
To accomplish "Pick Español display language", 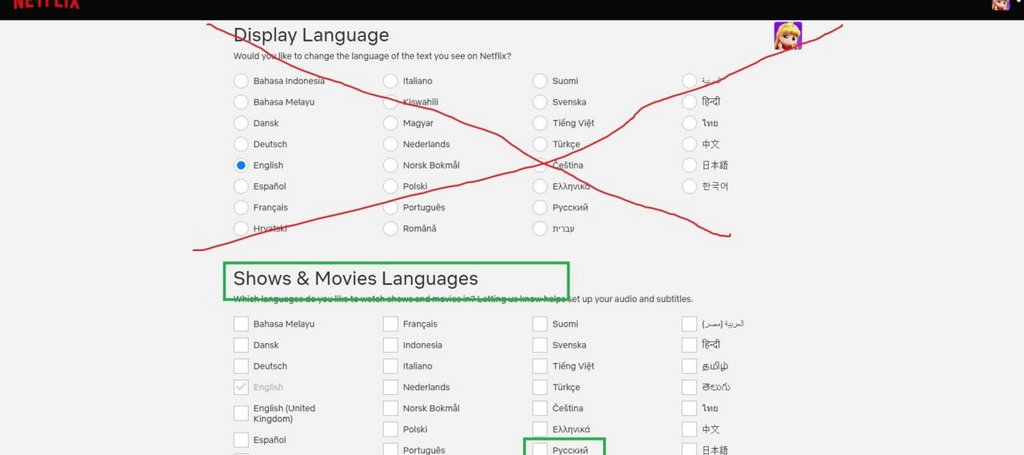I will coord(241,186).
